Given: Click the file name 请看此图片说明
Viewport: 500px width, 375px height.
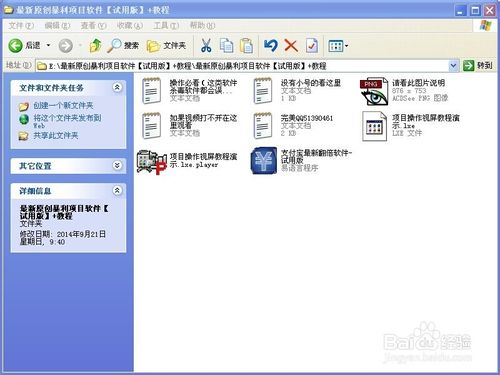Looking at the screenshot, I should pyautogui.click(x=419, y=83).
